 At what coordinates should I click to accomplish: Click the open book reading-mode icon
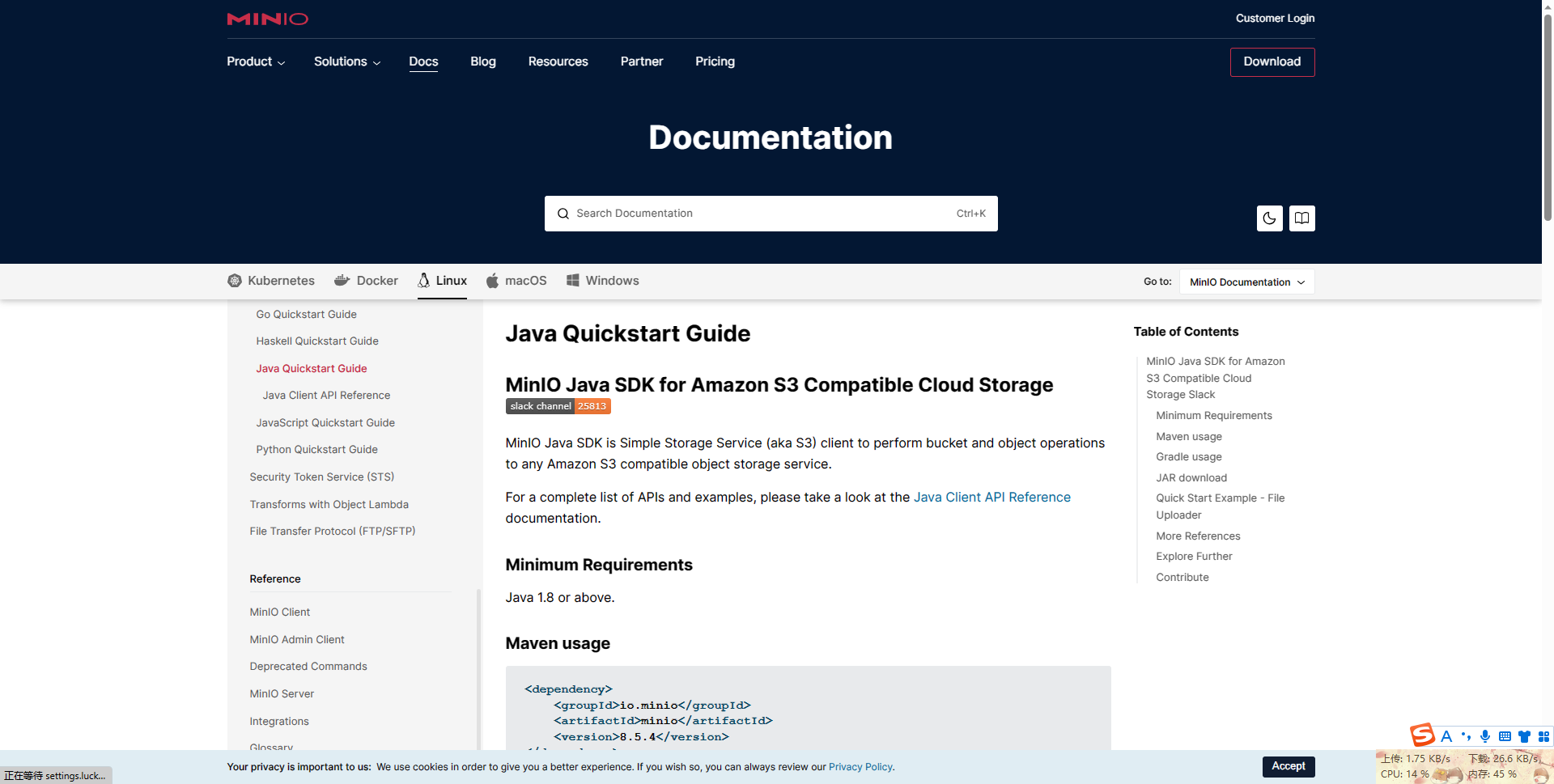point(1301,218)
